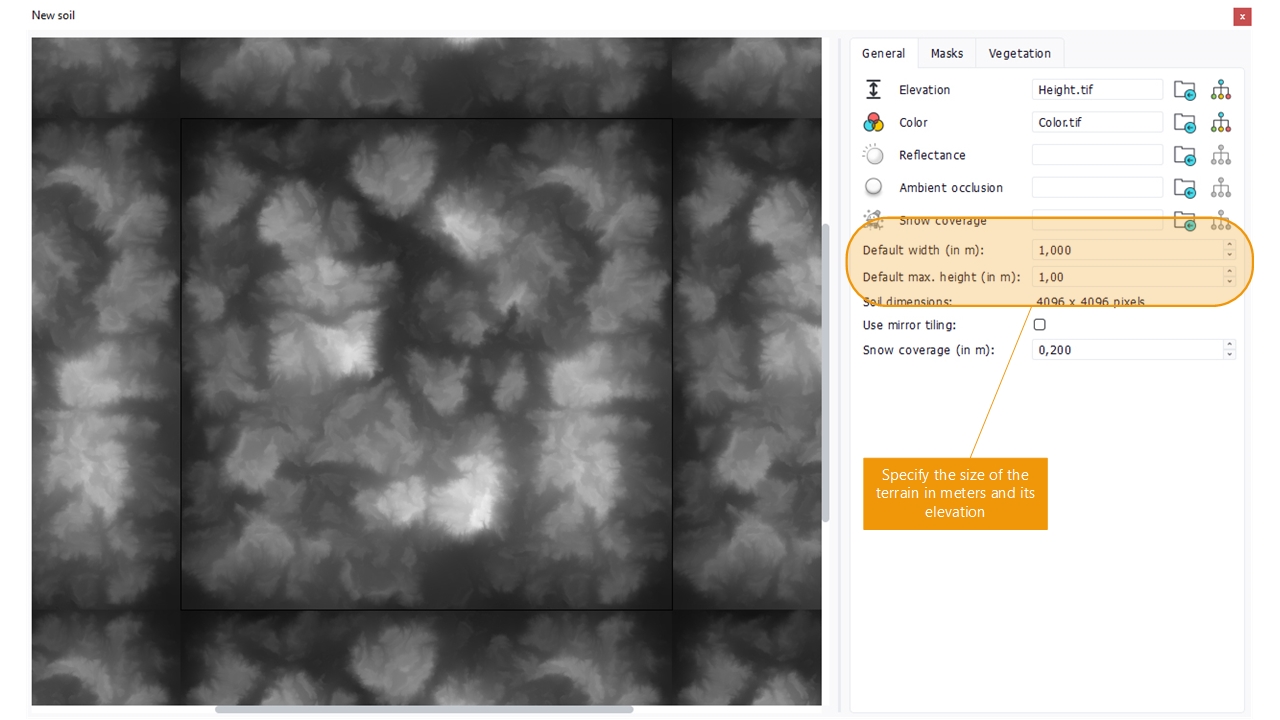Load a Reflectance map file
The width and height of the screenshot is (1280, 720).
[1184, 156]
